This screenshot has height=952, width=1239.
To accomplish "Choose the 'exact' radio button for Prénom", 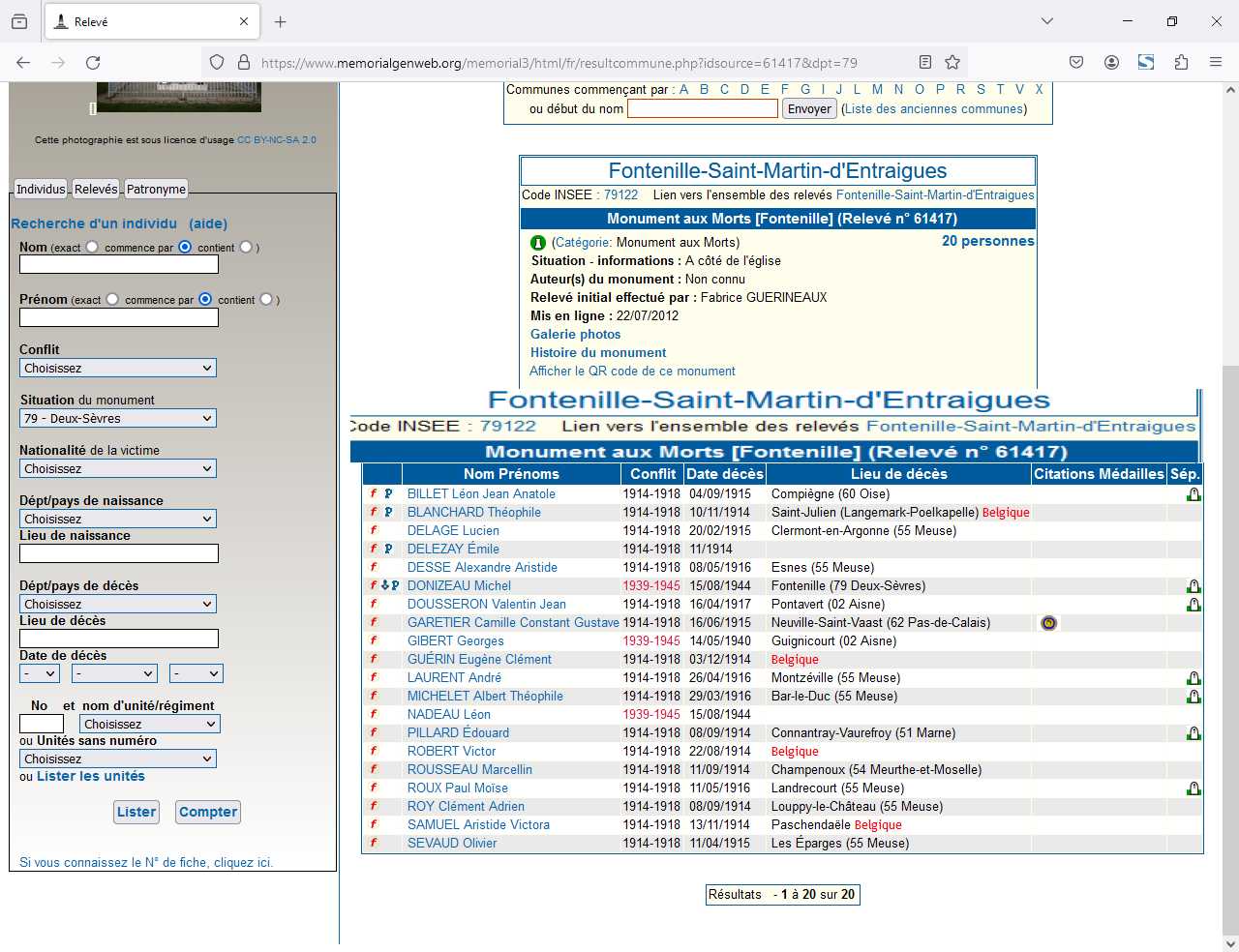I will 112,299.
